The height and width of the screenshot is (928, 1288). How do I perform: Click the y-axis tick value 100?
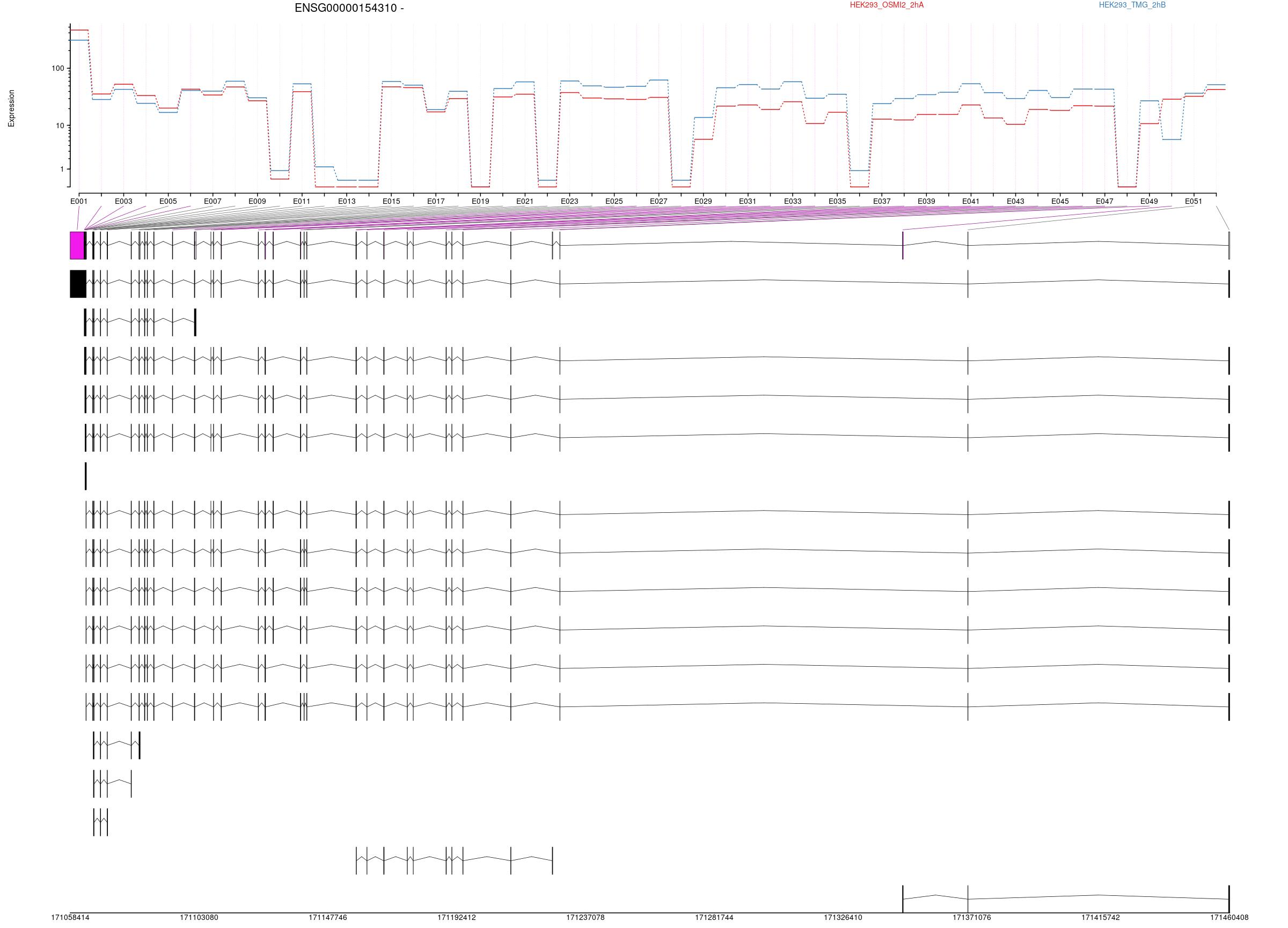coord(58,69)
